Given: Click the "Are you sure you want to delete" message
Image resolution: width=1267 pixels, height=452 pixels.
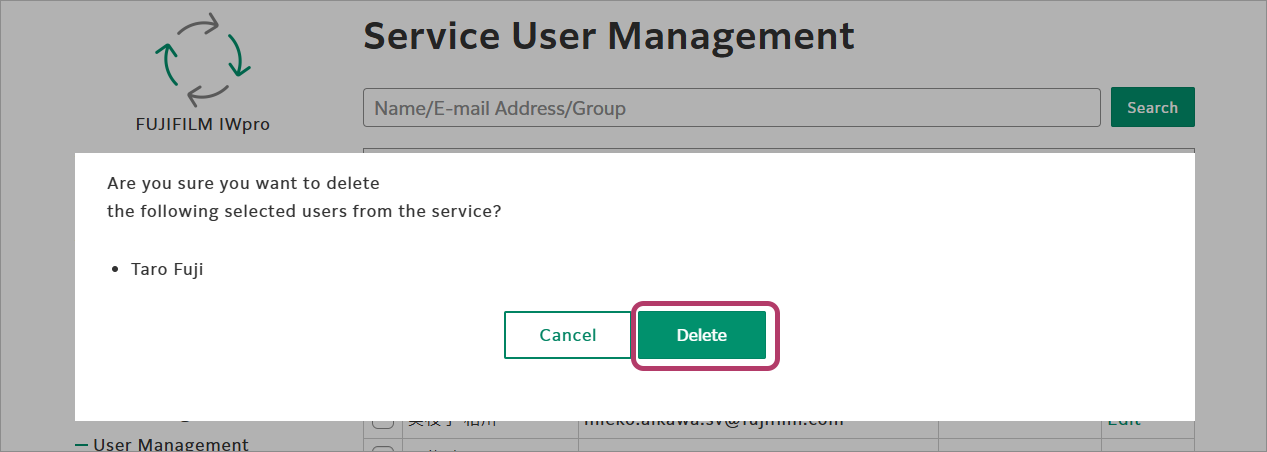Looking at the screenshot, I should coord(243,184).
